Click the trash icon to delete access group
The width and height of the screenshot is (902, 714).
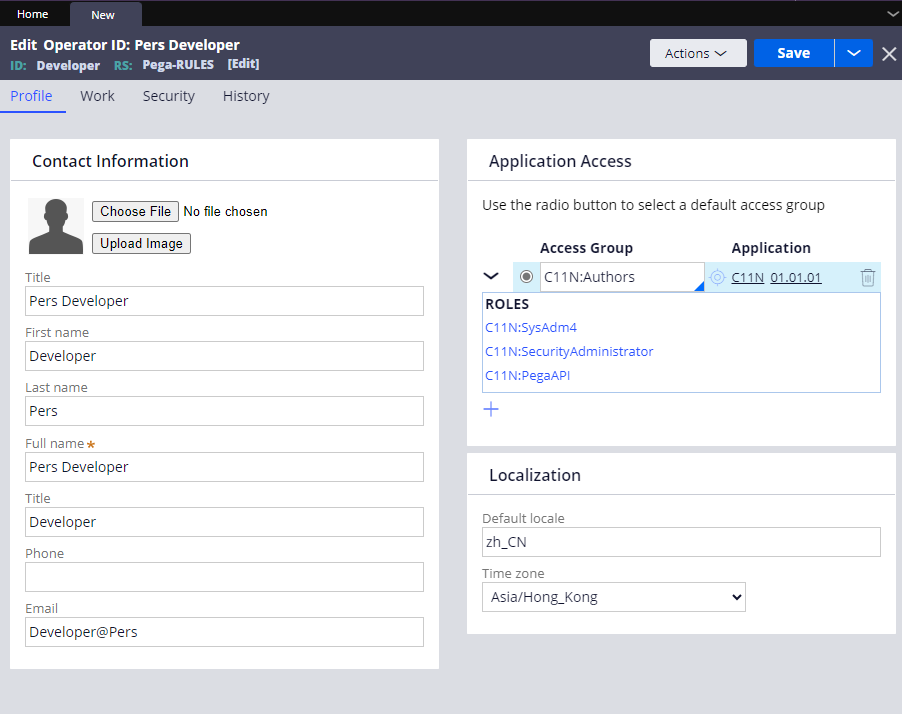(x=867, y=278)
